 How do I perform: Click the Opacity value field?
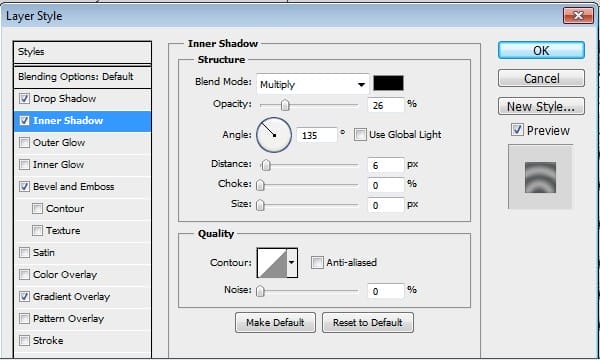(x=386, y=105)
